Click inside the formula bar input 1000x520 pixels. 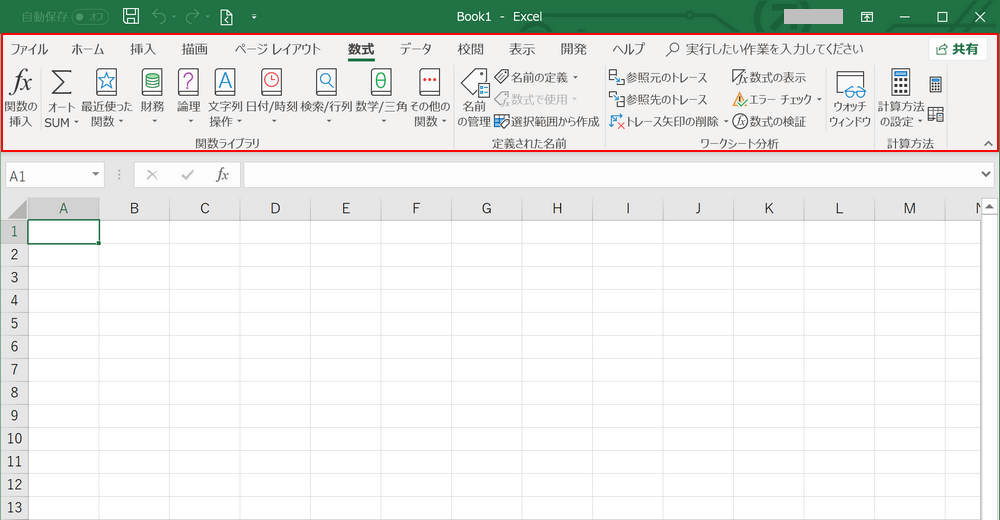point(611,174)
